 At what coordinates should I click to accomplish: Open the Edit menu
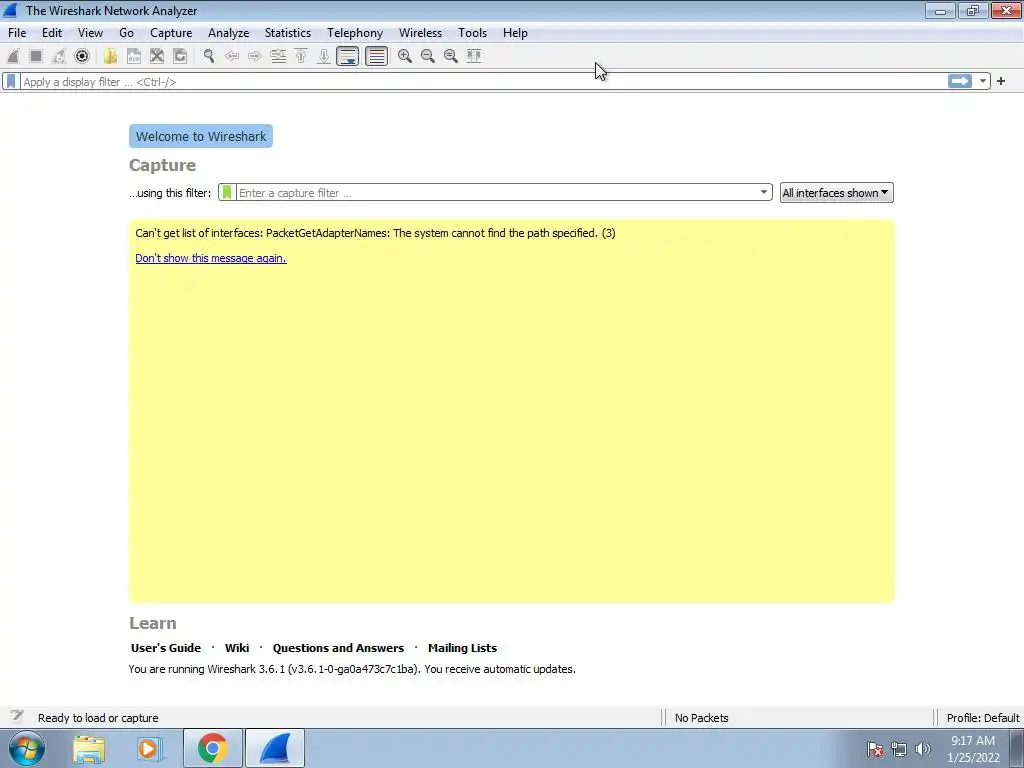point(52,33)
